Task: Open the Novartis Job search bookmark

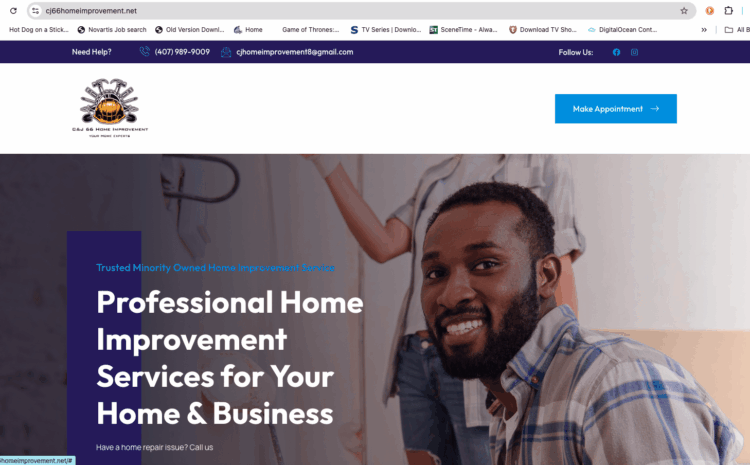Action: (112, 30)
